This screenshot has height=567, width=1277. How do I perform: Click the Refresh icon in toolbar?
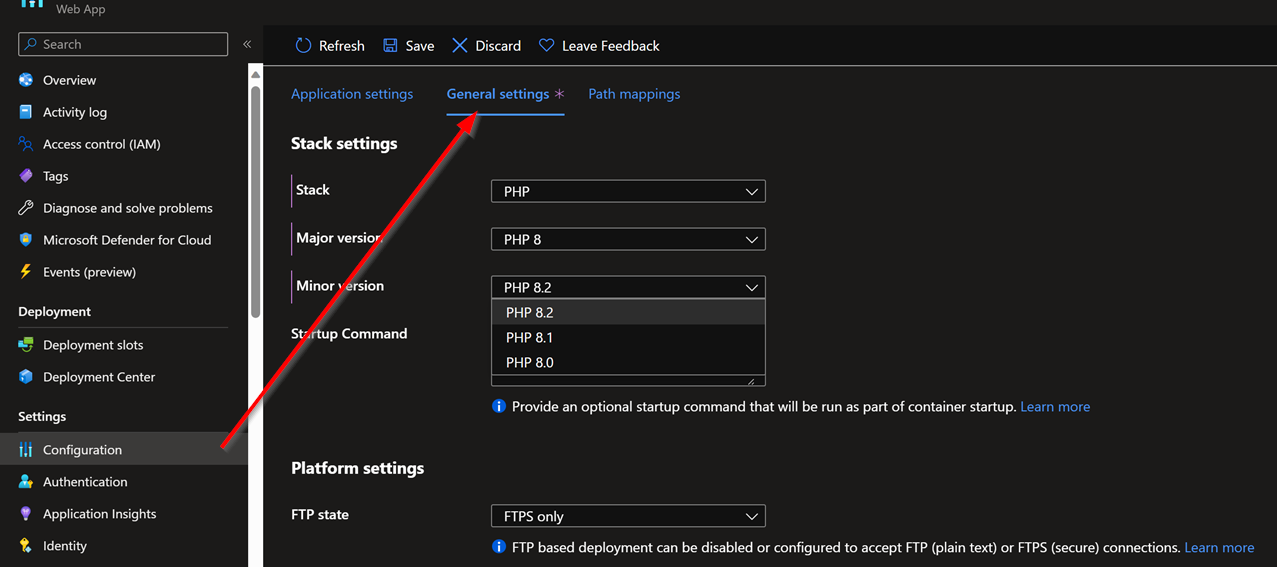click(303, 46)
